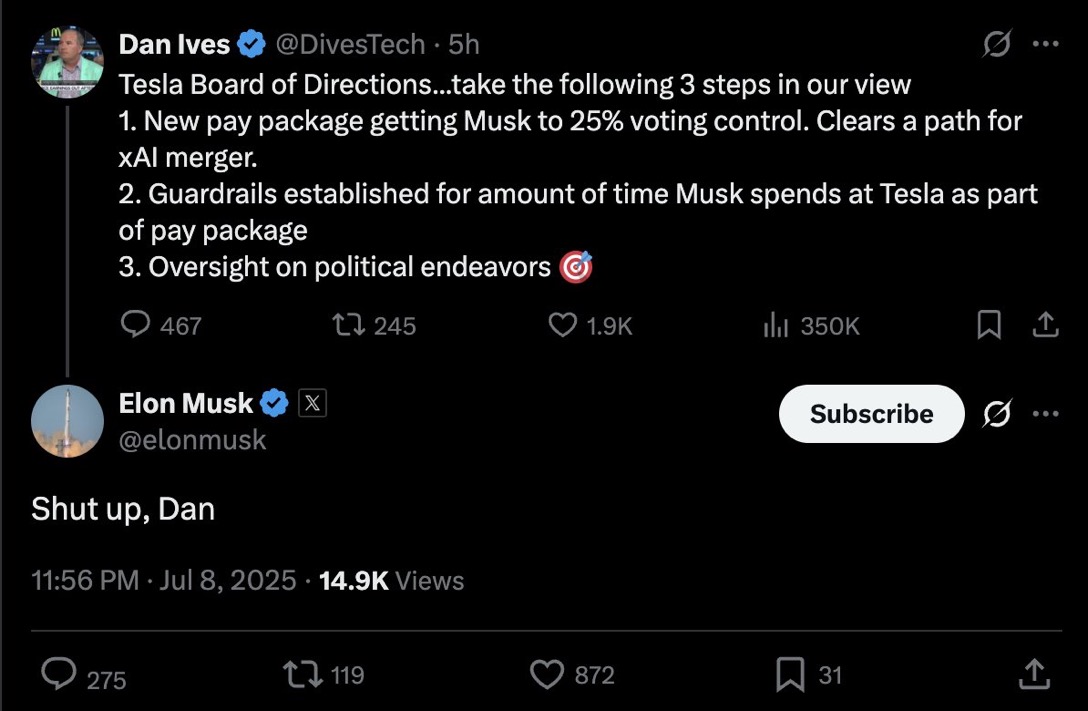Viewport: 1088px width, 711px height.
Task: Toggle bookmark showing 31 saves
Action: click(x=789, y=675)
